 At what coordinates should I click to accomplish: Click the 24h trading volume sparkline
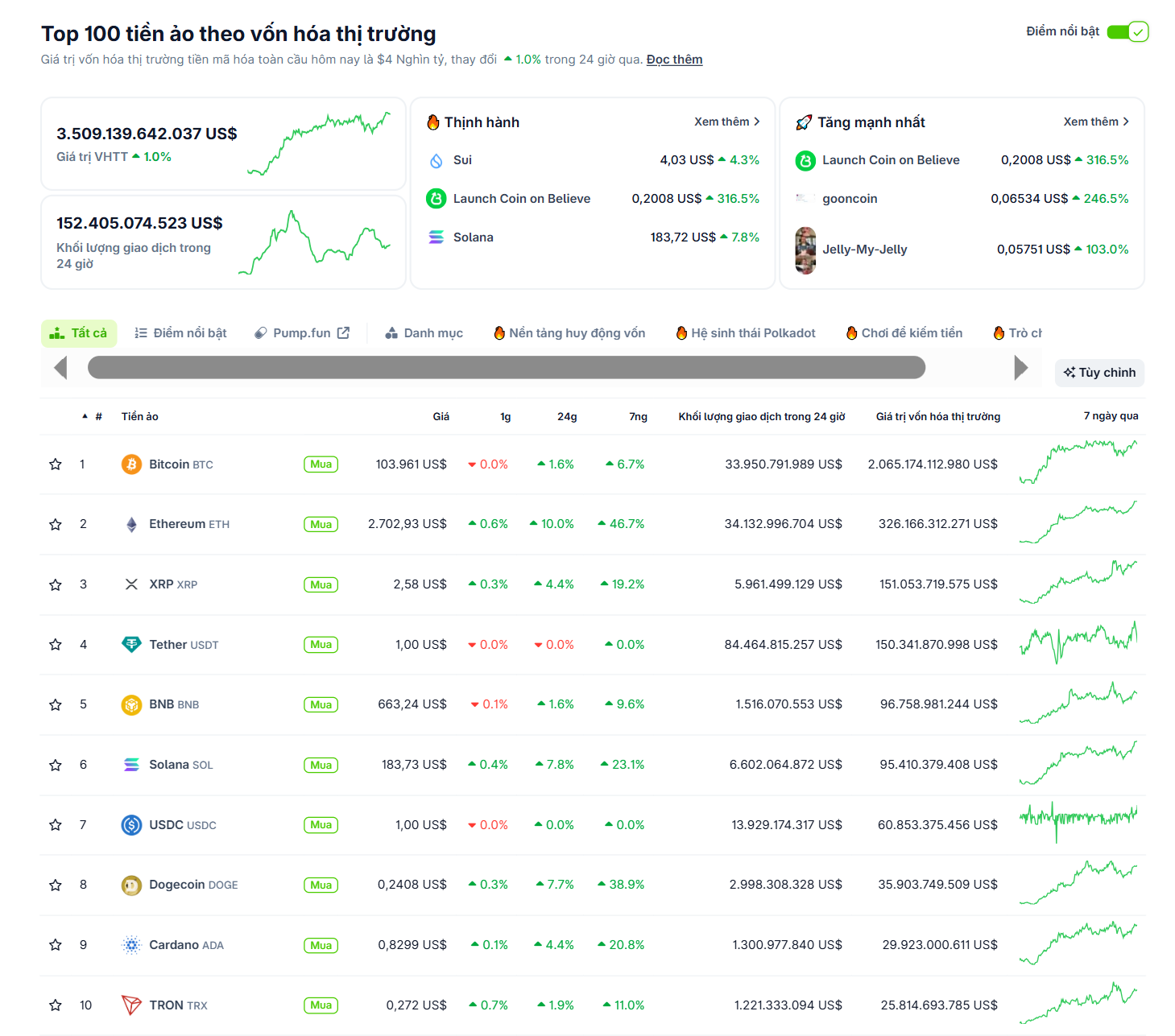[x=315, y=242]
